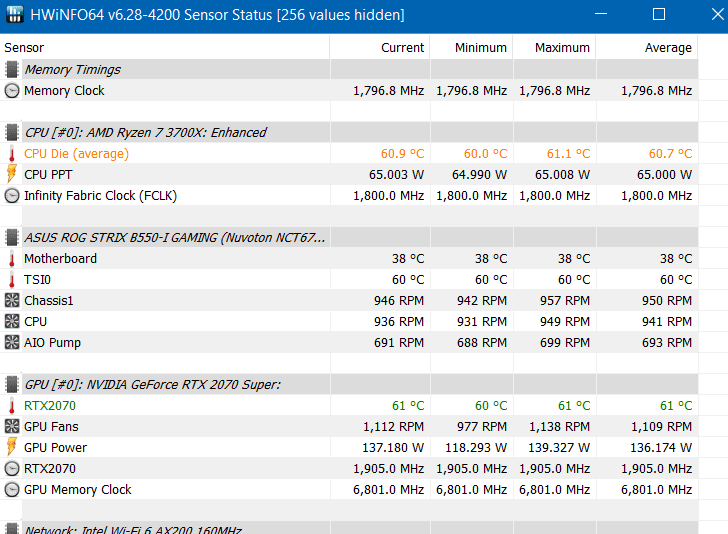Click the TSI0 thermometer icon

click(x=12, y=280)
